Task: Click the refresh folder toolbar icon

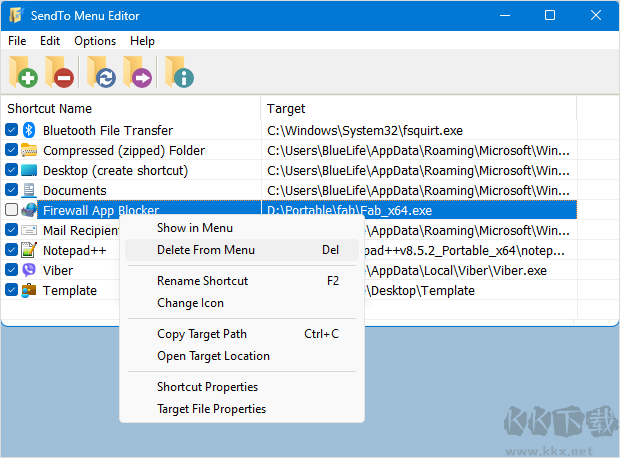Action: [101, 72]
